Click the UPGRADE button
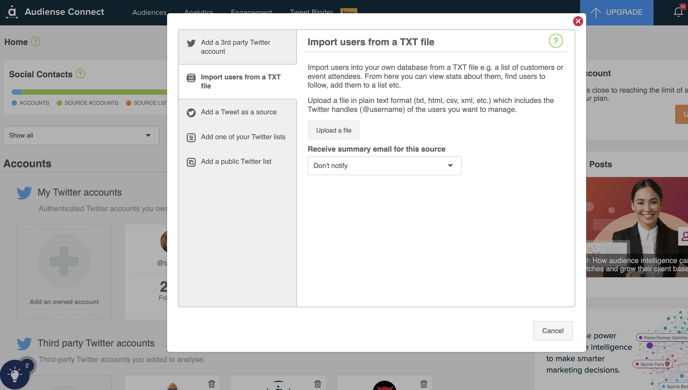The height and width of the screenshot is (390, 688). tap(616, 12)
